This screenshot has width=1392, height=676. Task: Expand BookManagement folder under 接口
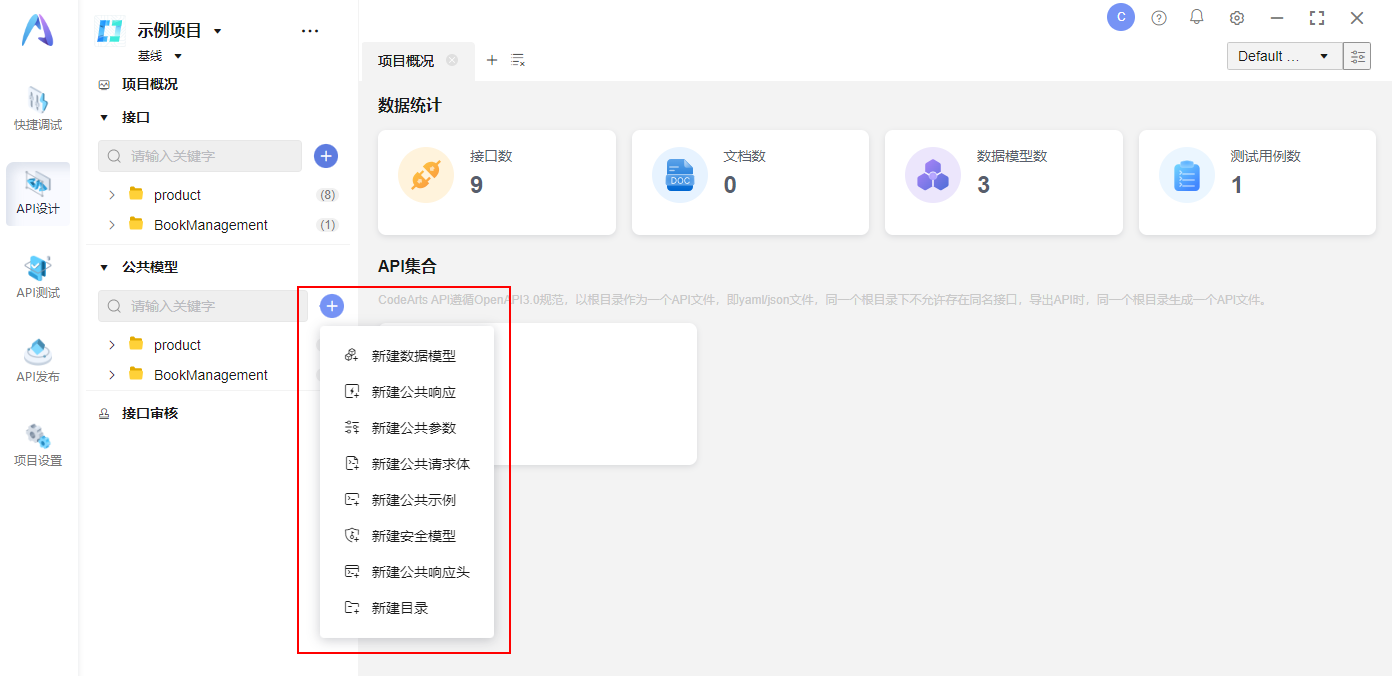[x=112, y=225]
